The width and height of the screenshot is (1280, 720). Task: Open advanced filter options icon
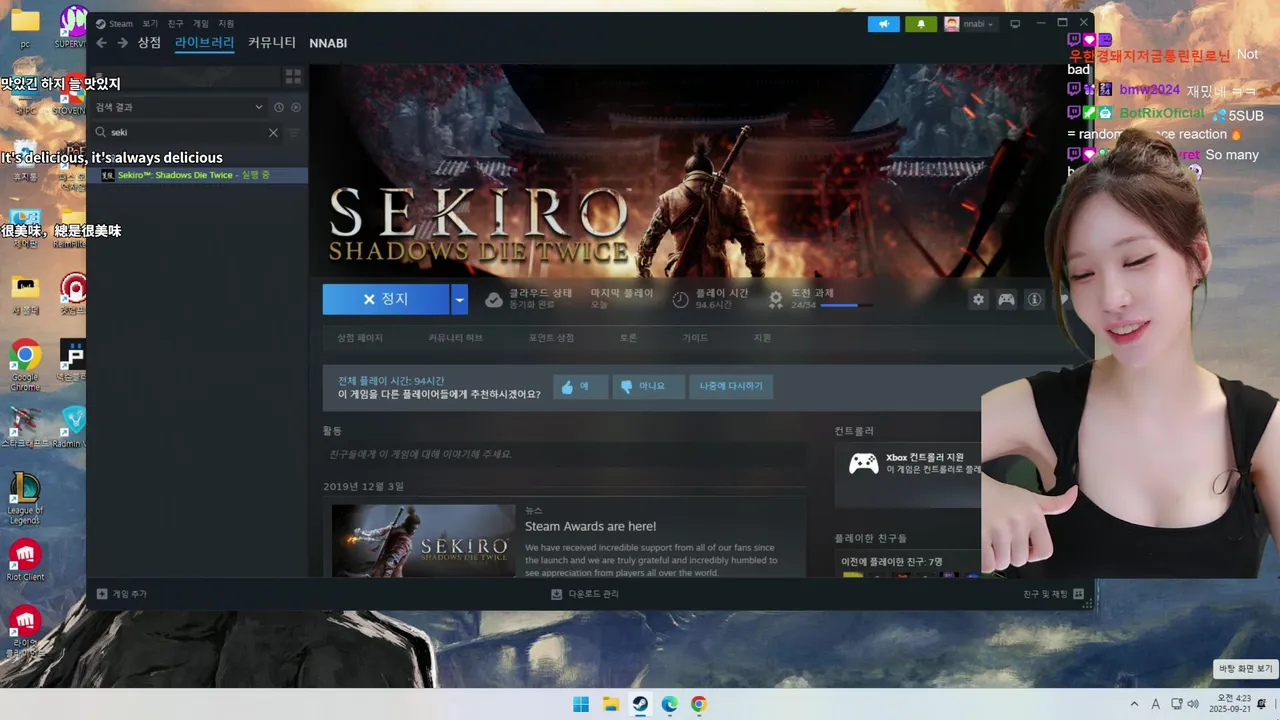(x=294, y=132)
